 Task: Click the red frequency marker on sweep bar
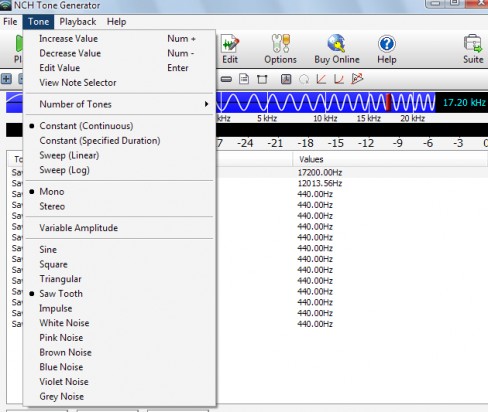coord(388,102)
